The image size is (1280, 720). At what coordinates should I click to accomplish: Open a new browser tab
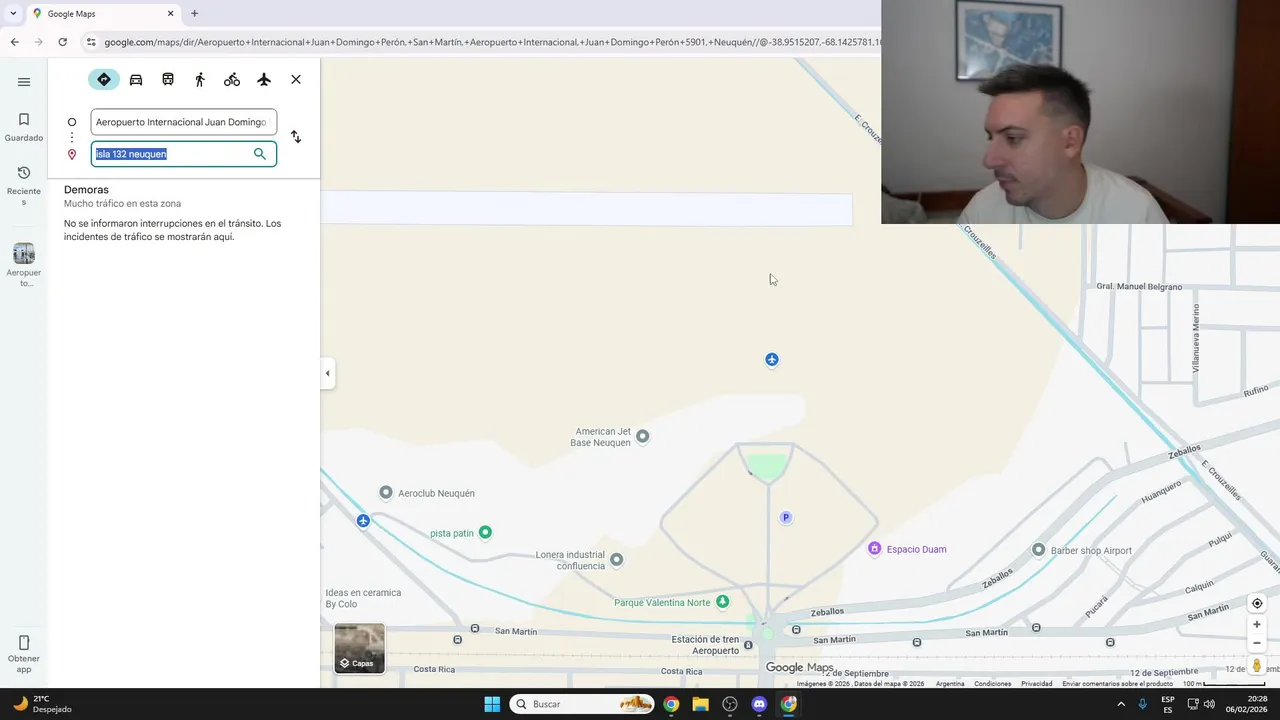click(x=194, y=14)
